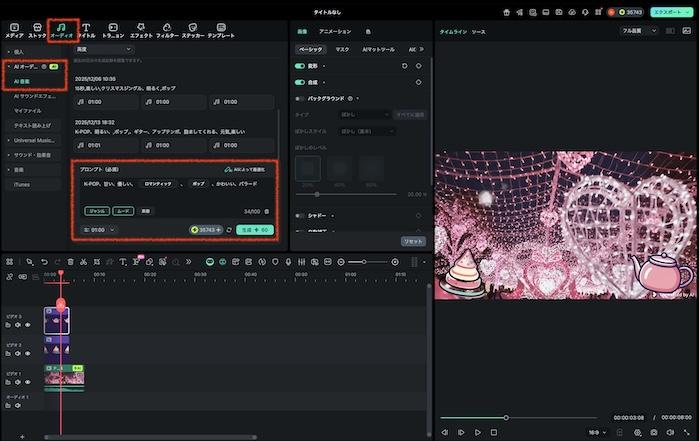
Task: Expand more timeline tools with chevrons
Action: pos(189,262)
